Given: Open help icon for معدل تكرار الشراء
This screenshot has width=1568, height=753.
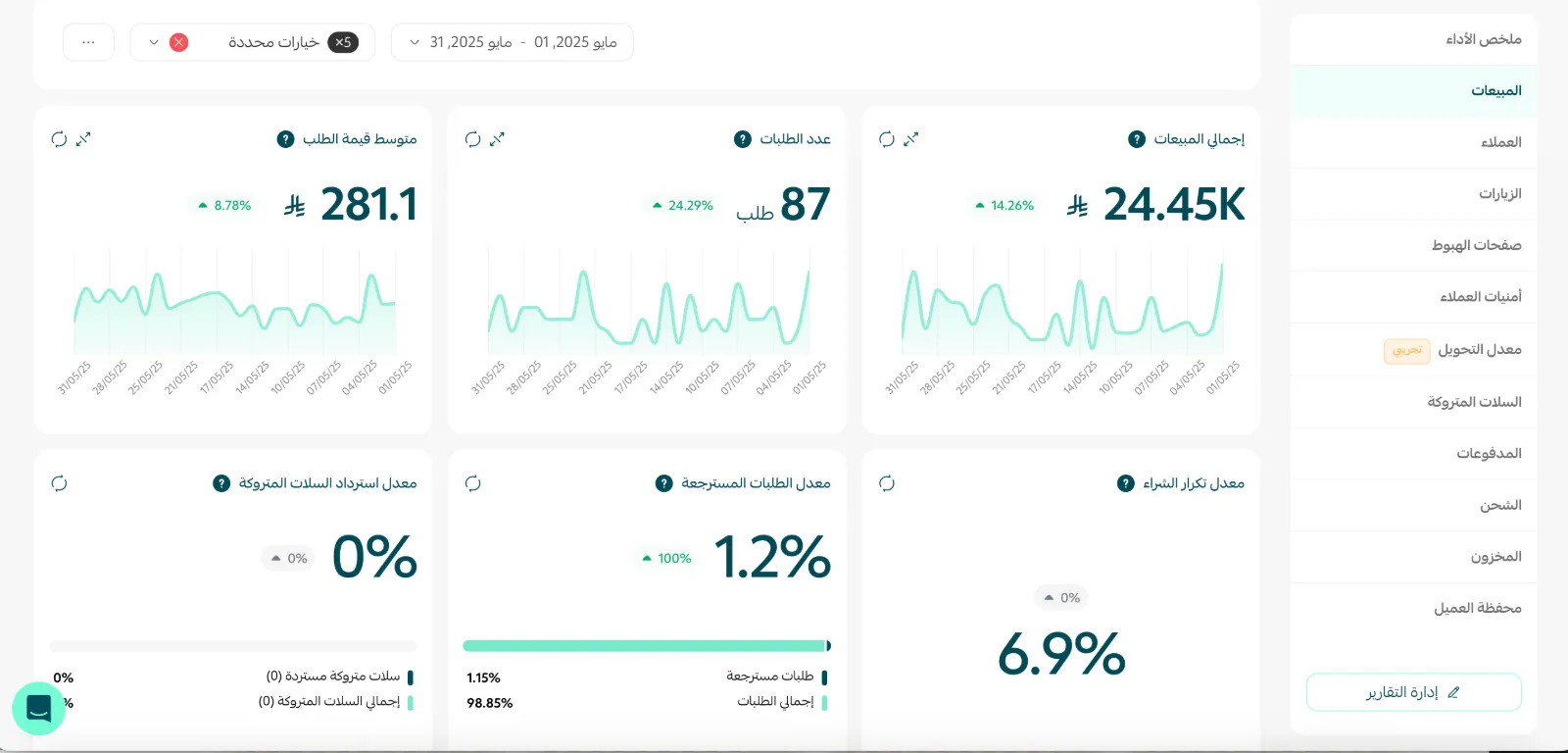Looking at the screenshot, I should (x=1126, y=483).
